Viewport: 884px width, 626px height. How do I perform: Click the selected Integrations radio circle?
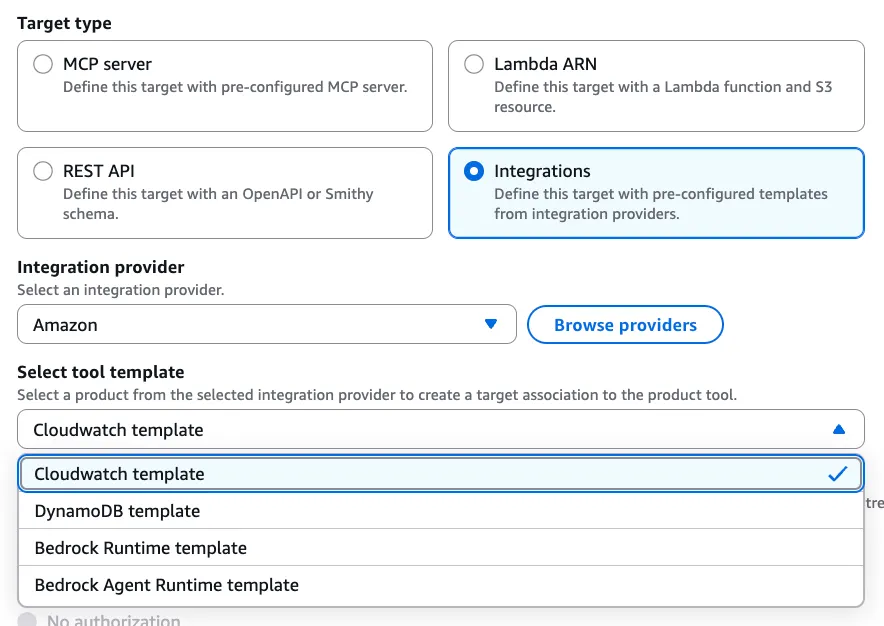474,171
